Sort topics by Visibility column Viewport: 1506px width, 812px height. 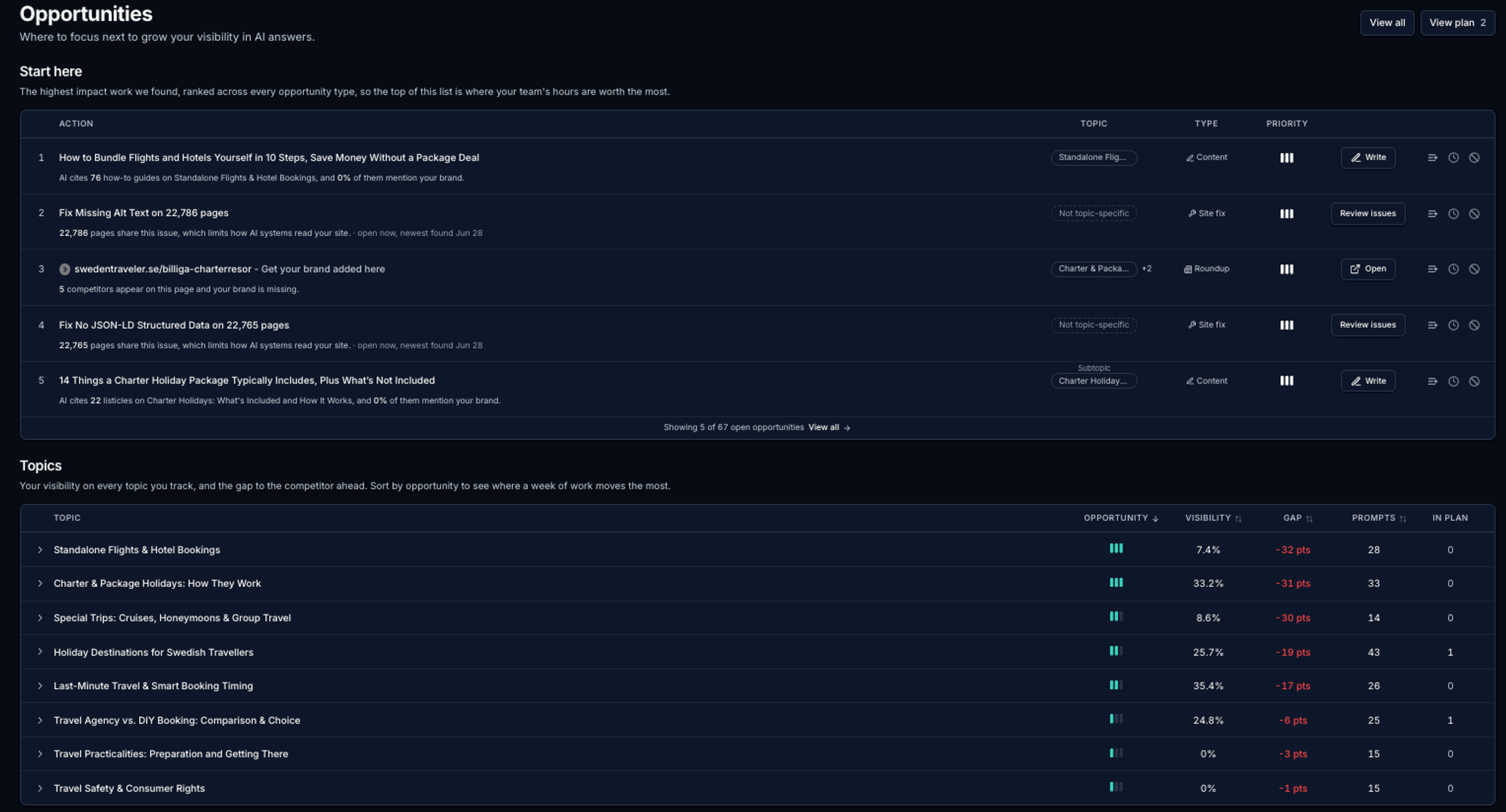tap(1213, 518)
